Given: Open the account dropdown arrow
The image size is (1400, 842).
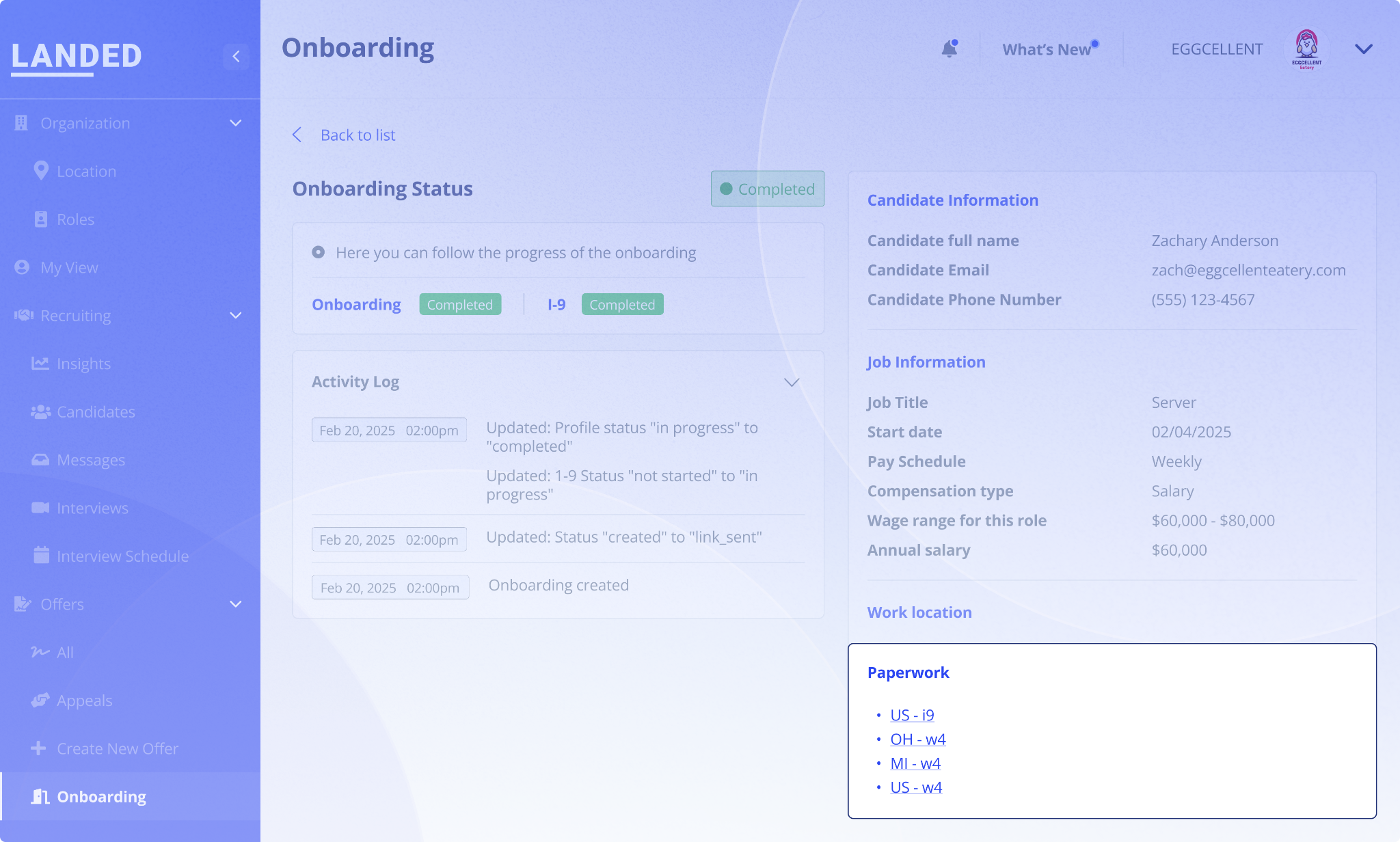Looking at the screenshot, I should [1363, 49].
